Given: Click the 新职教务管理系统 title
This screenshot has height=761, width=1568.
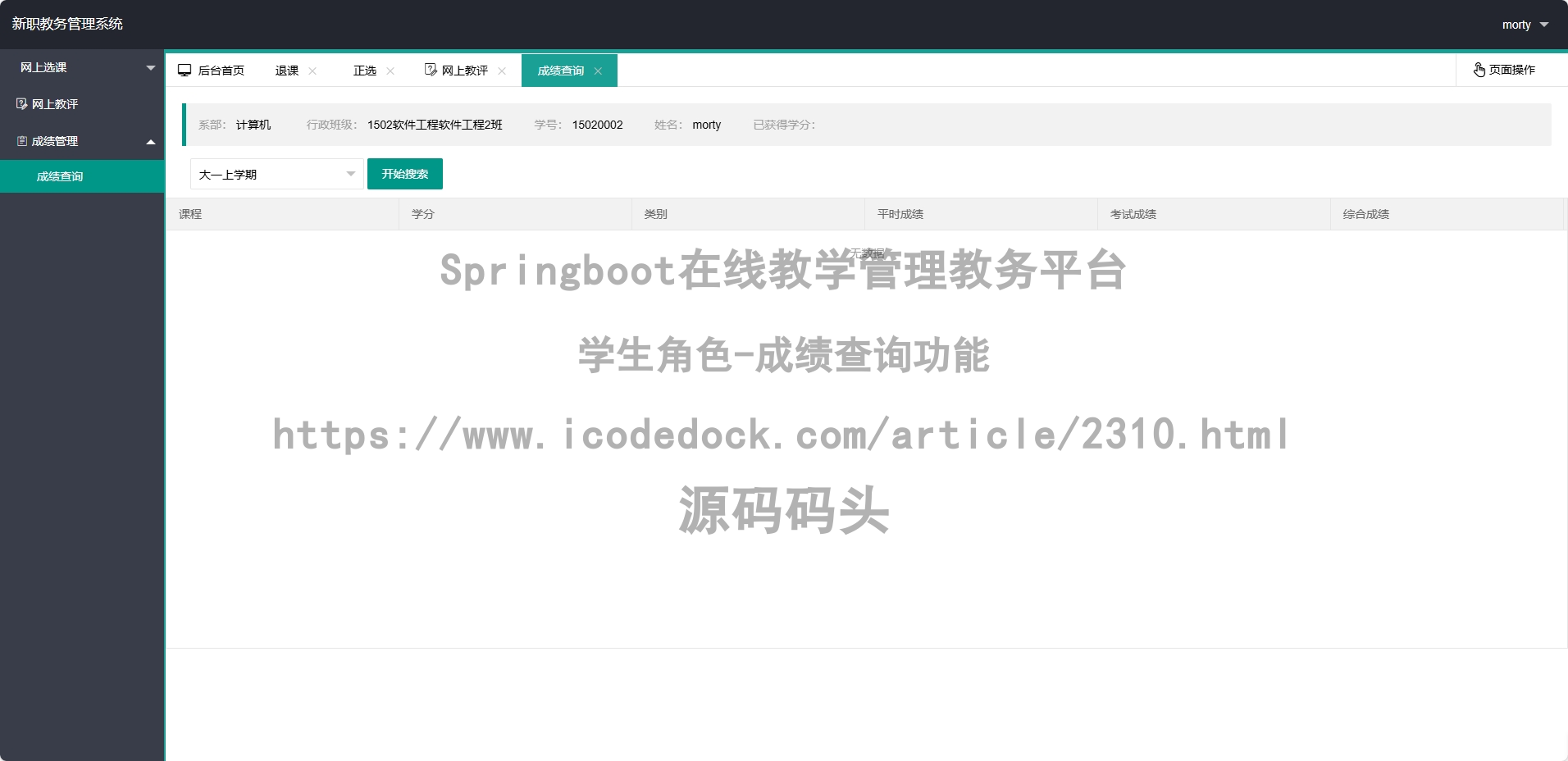Looking at the screenshot, I should click(67, 24).
